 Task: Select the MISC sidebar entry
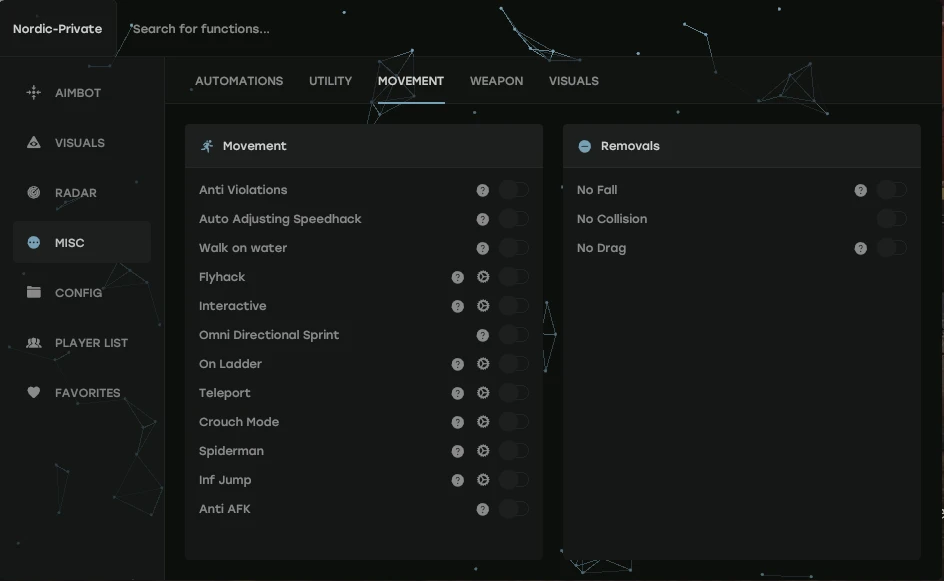(x=82, y=243)
